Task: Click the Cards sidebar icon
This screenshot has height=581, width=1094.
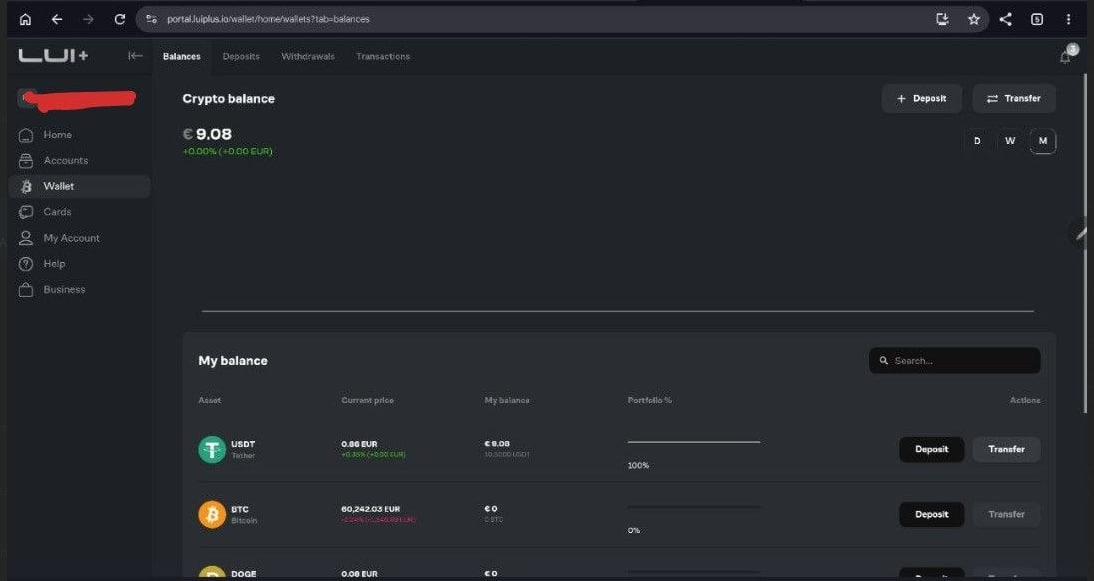Action: tap(26, 212)
